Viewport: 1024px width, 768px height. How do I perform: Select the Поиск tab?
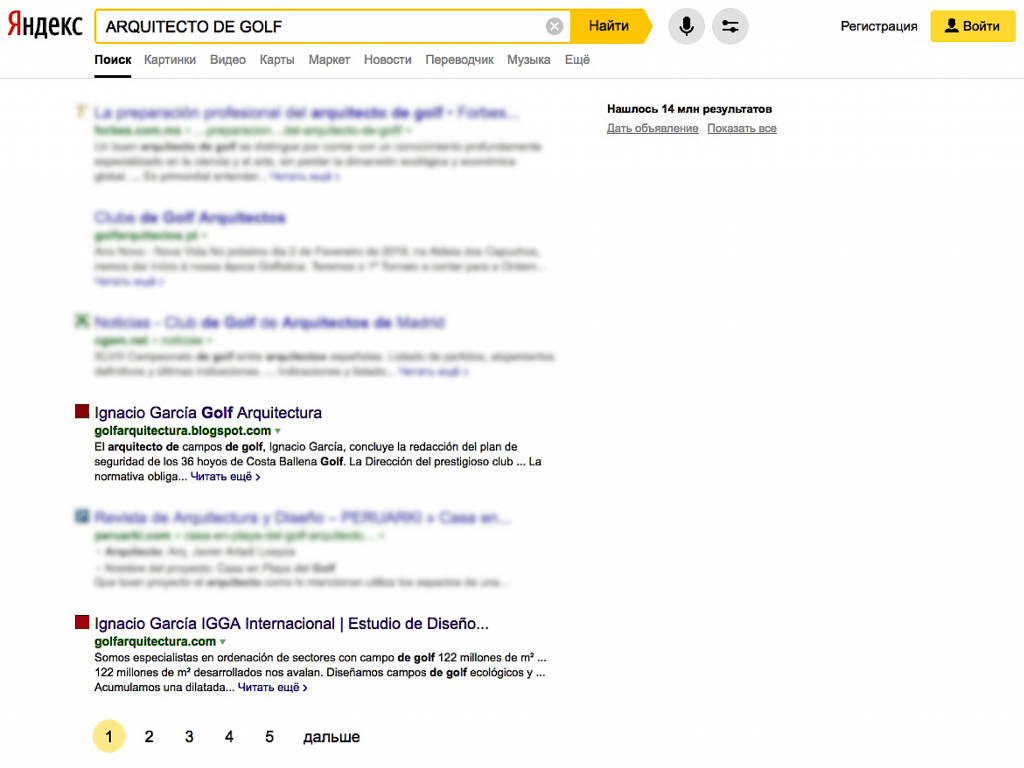(113, 60)
